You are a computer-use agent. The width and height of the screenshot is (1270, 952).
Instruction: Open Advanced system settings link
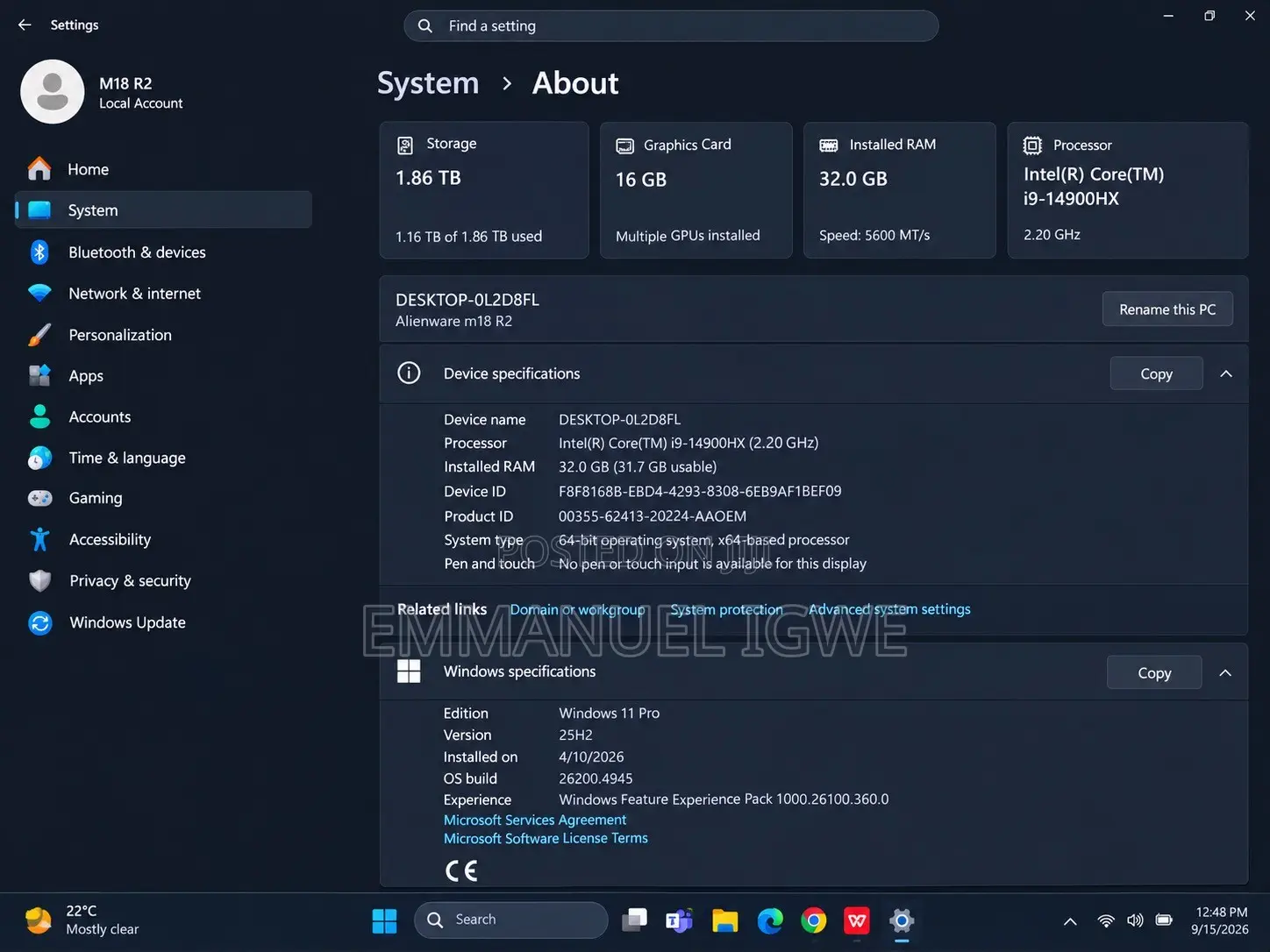889,609
